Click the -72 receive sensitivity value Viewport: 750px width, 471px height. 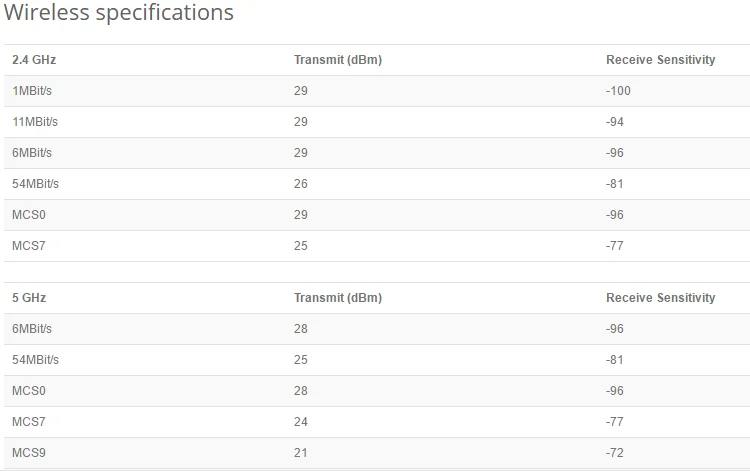tap(615, 453)
